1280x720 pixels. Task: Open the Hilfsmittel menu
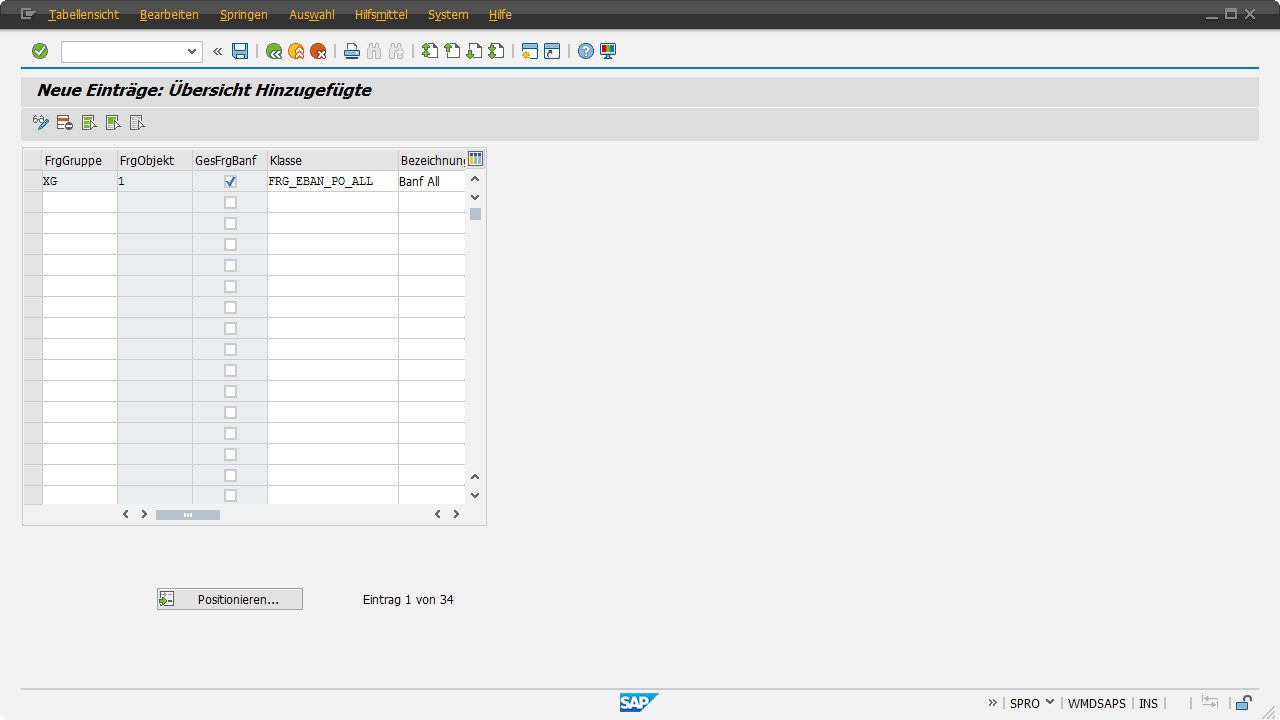380,15
